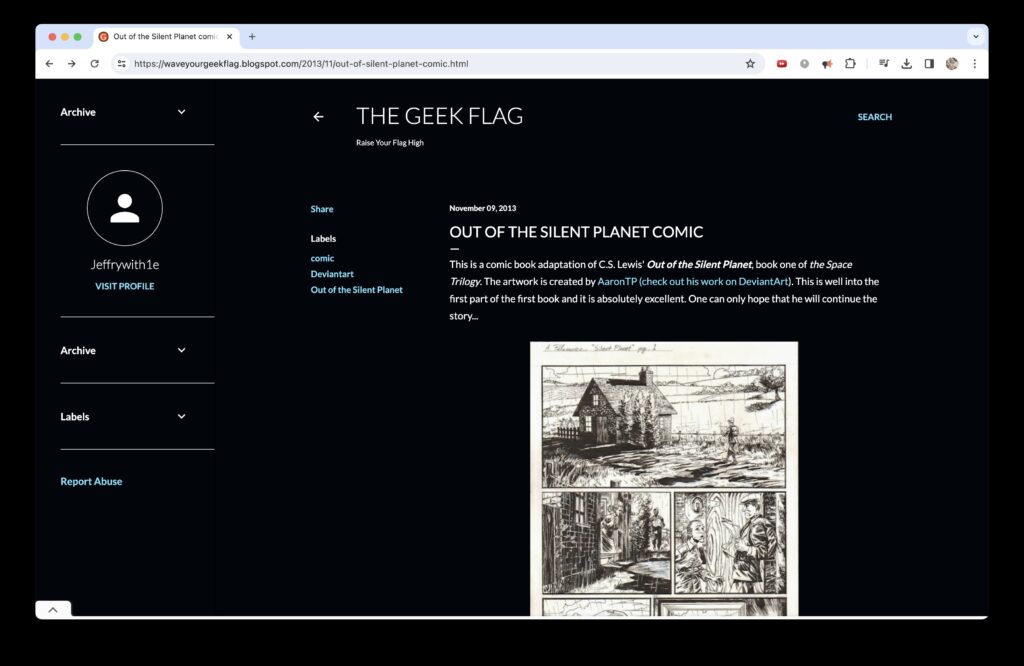The width and height of the screenshot is (1024, 666).
Task: Click the Share link
Action: (x=322, y=209)
